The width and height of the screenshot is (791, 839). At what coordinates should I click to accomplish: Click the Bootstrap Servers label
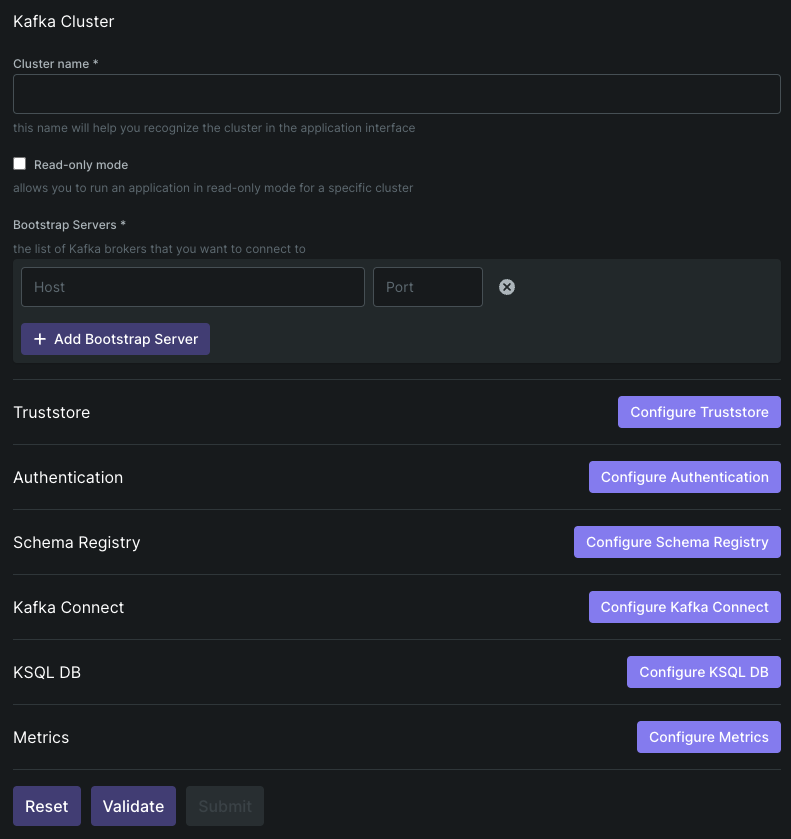(x=70, y=225)
